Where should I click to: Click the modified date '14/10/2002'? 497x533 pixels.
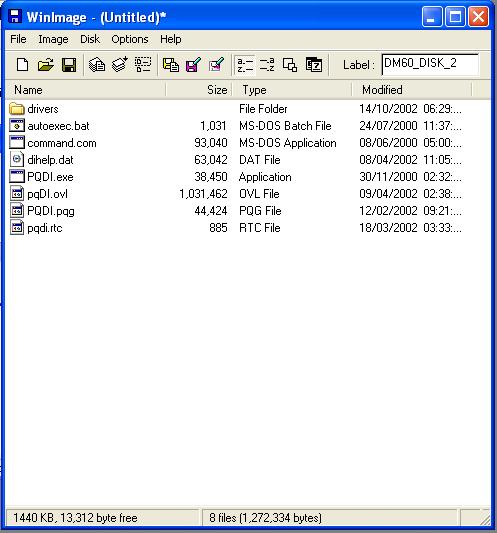388,109
